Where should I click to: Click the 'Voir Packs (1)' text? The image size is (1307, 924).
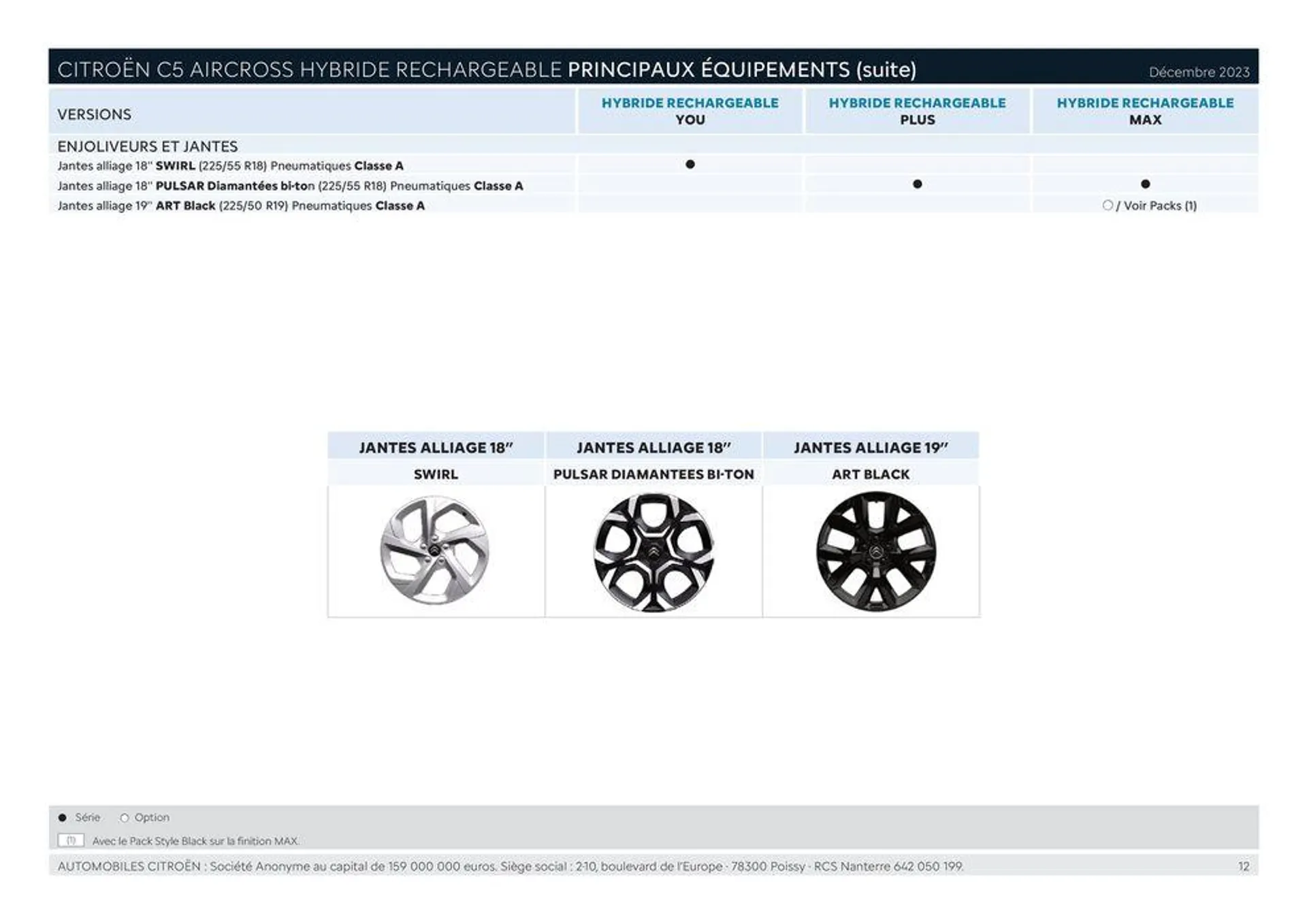coord(1160,205)
